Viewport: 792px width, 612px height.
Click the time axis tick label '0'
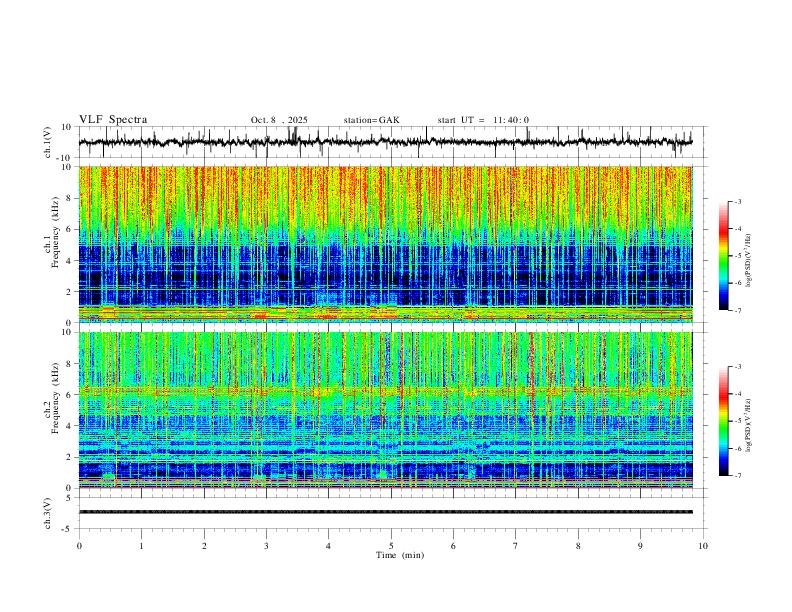[79, 546]
